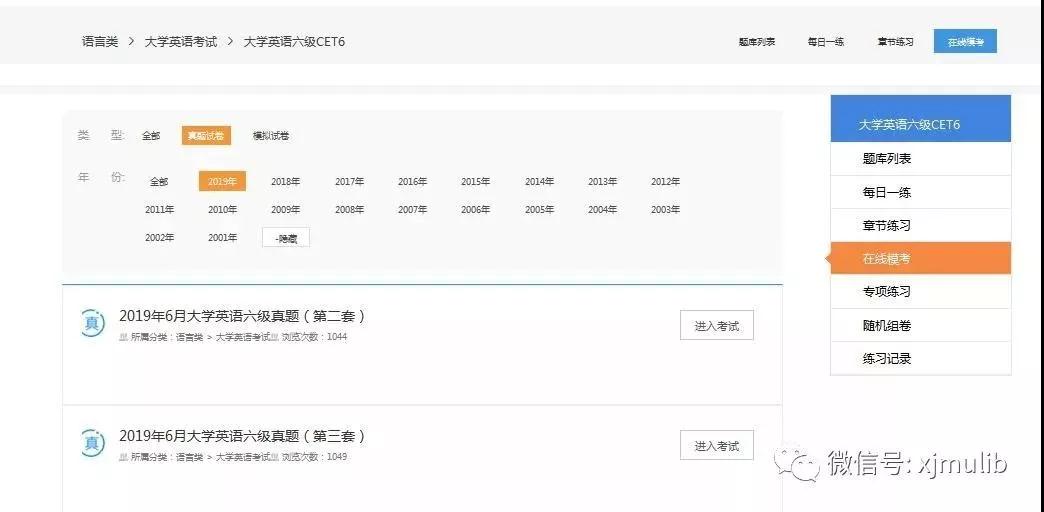The image size is (1044, 512).
Task: Click the exam icon beside 第三套 paper
Action: [92, 442]
